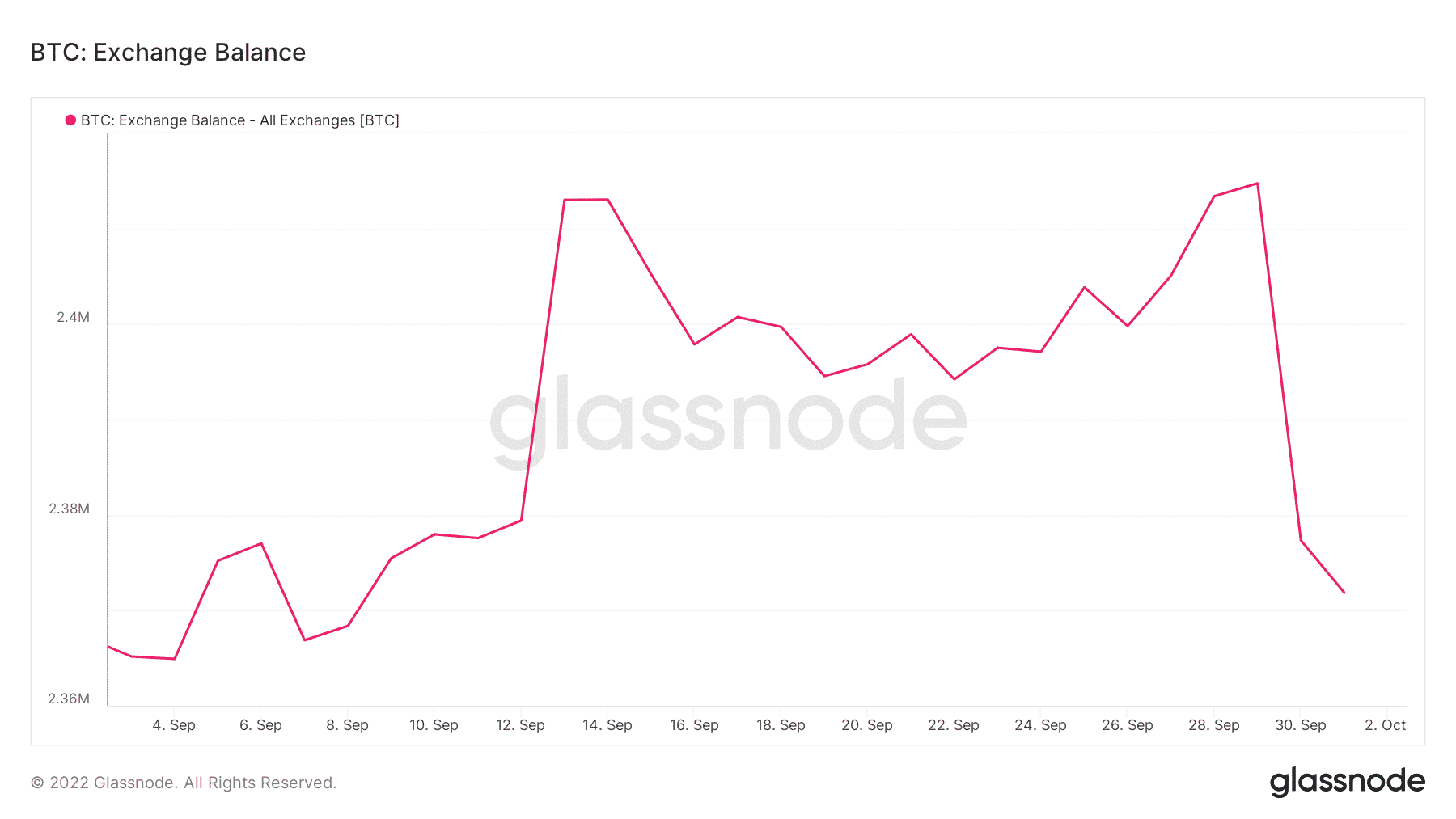Click the glassnode watermark in chart center
This screenshot has width=1456, height=819.
tap(728, 420)
